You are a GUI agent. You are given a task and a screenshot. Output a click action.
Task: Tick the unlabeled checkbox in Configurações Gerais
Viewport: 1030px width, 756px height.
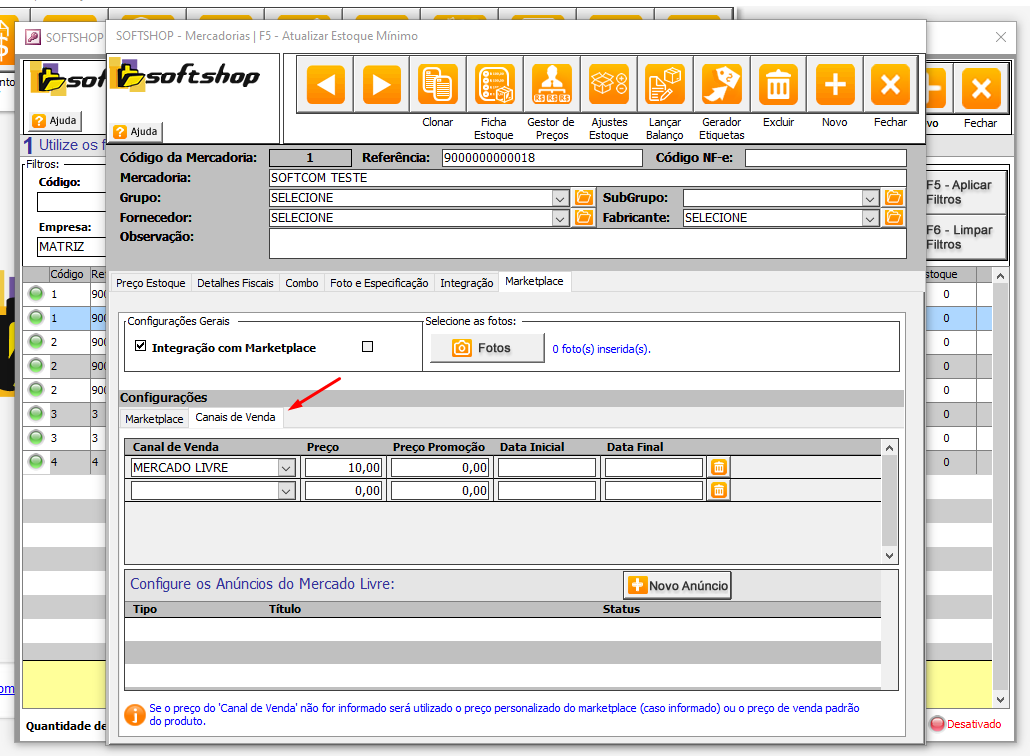pyautogui.click(x=367, y=347)
